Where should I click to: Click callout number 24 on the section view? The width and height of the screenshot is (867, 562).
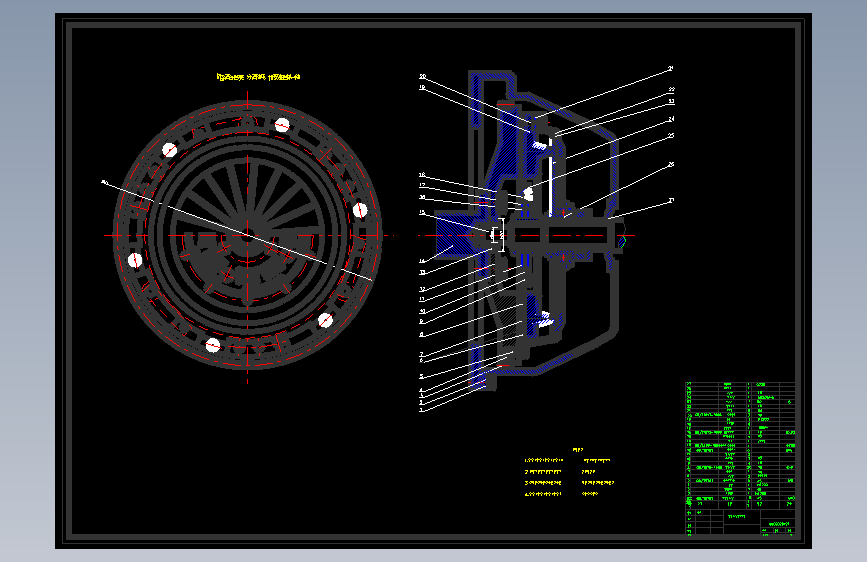coord(671,119)
